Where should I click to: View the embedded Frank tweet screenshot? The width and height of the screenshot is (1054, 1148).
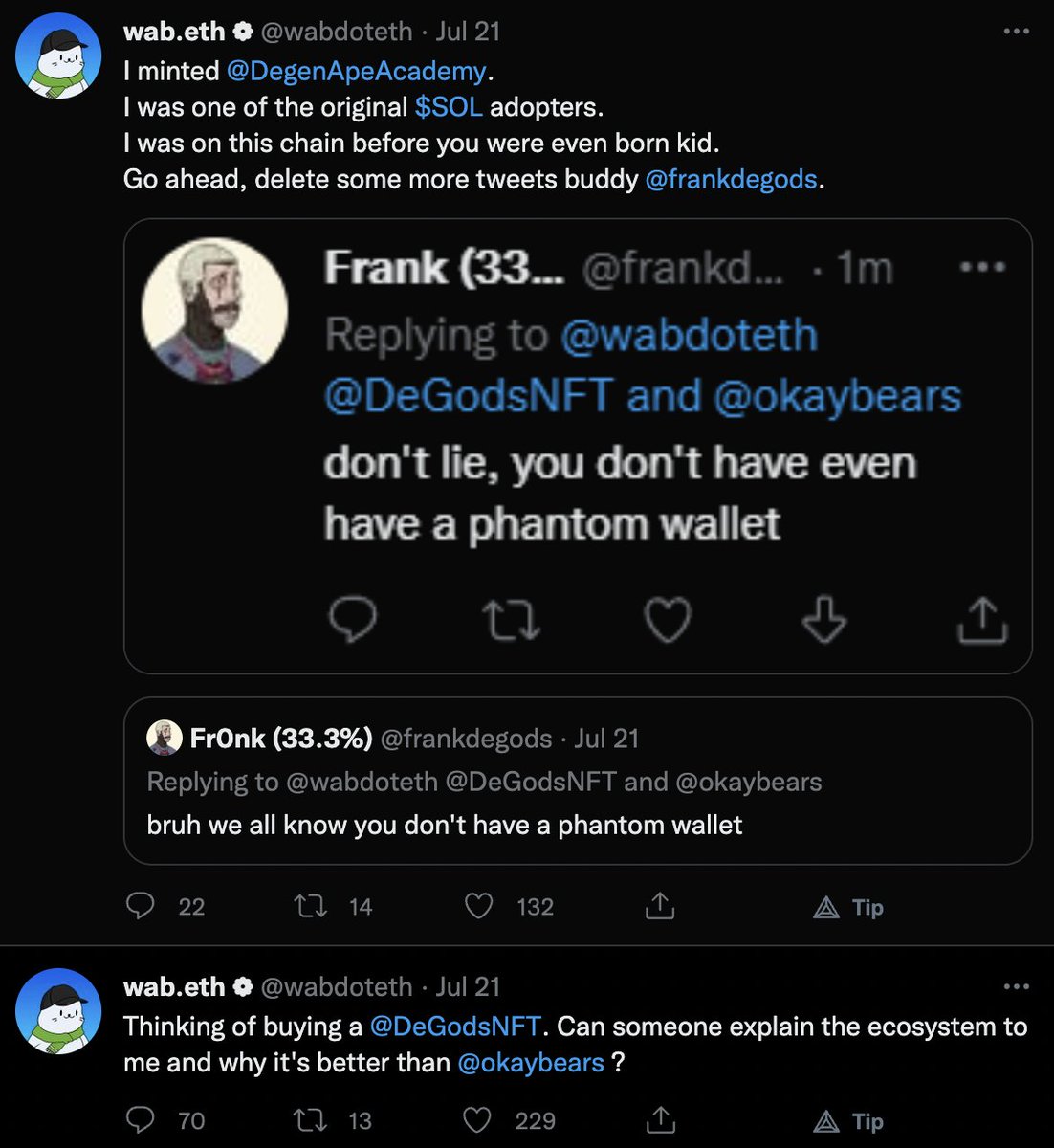[578, 446]
